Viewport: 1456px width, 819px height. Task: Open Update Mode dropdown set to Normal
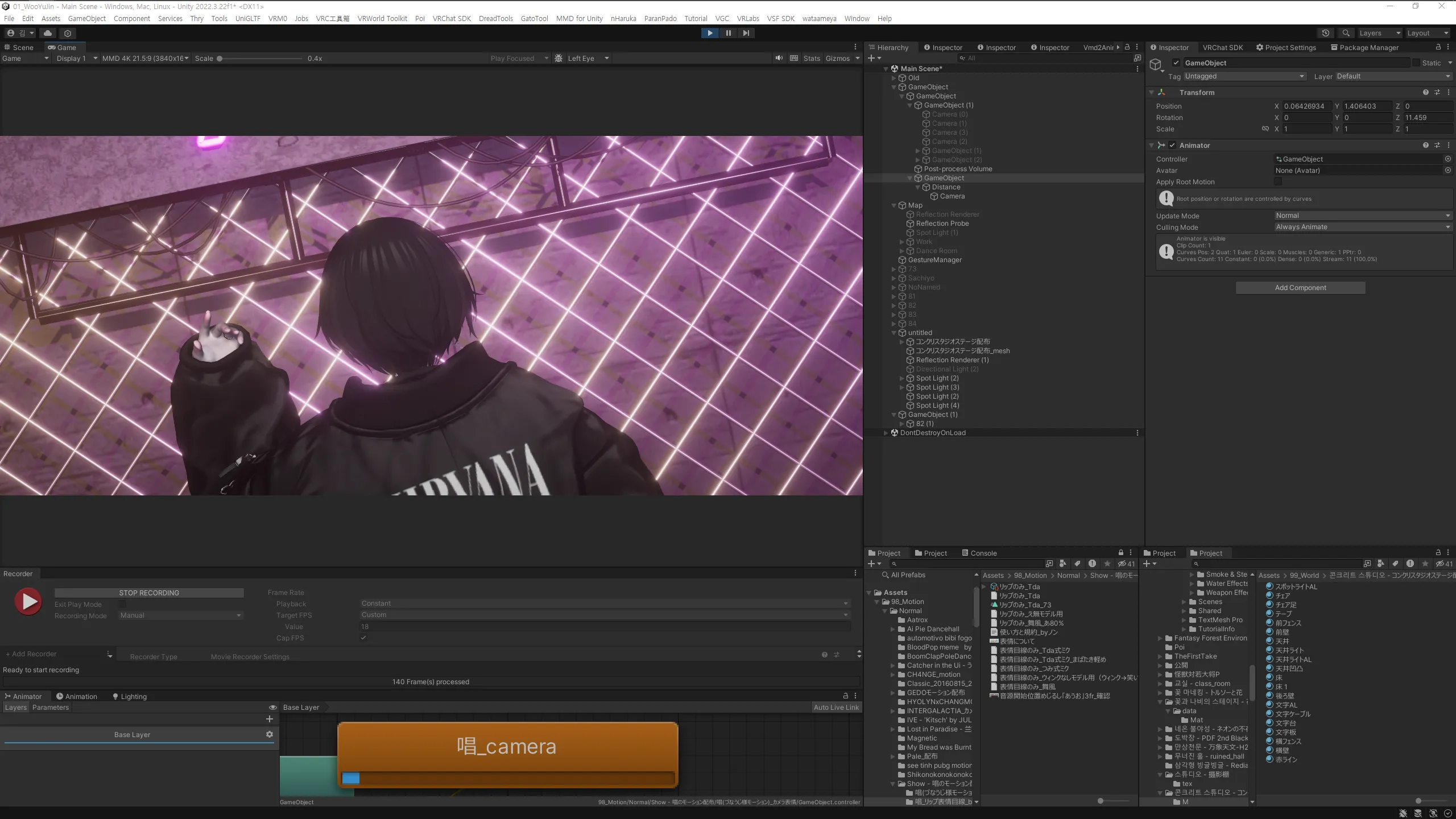tap(1363, 216)
